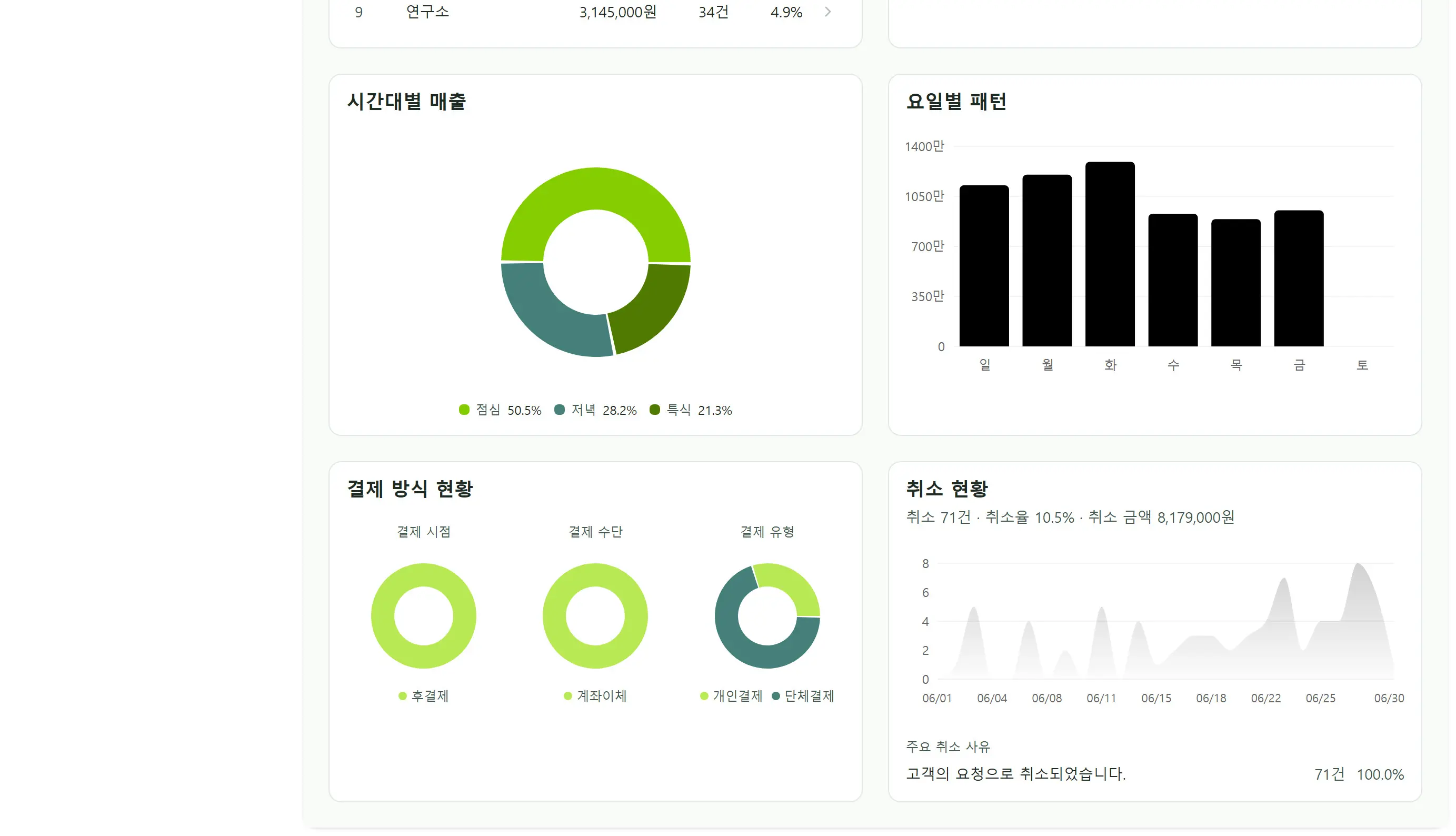Click the 목 bar in 요일별 패턴
Screen dimensions: 1456x836
[x=1235, y=283]
